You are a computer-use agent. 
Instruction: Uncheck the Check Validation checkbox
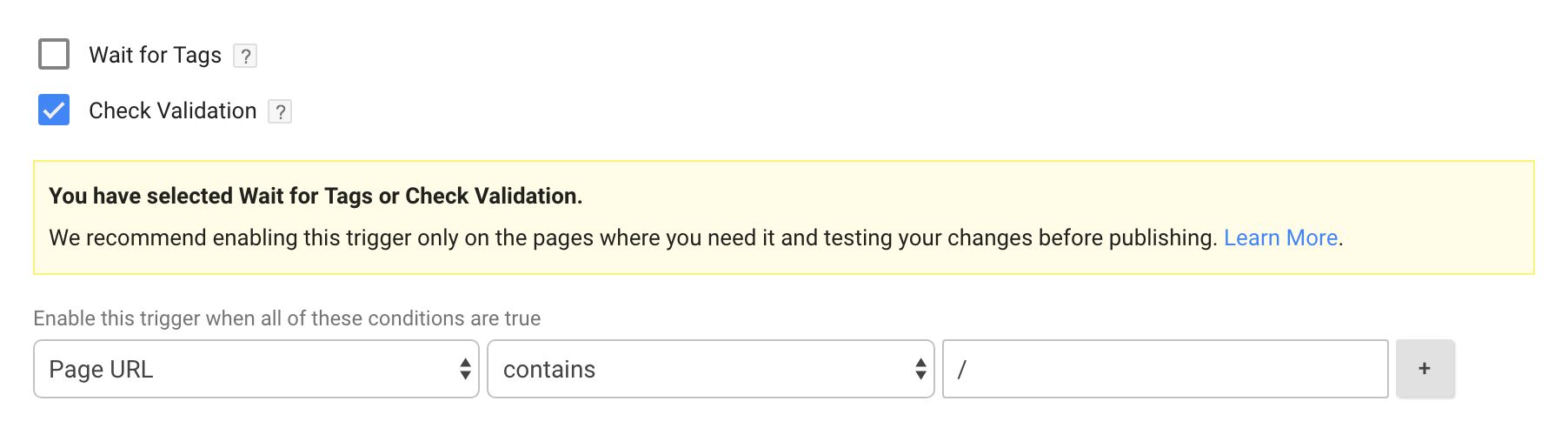54,110
